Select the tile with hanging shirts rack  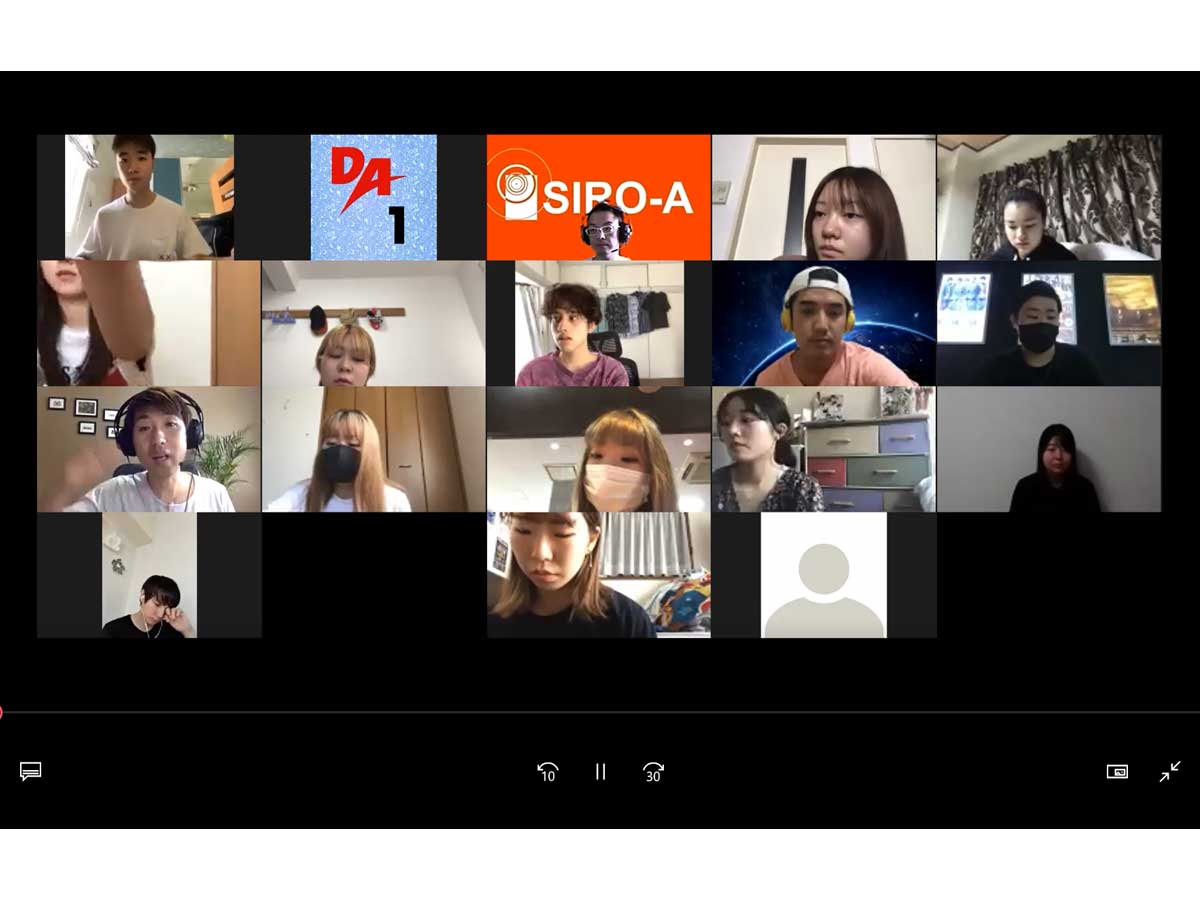[x=599, y=323]
